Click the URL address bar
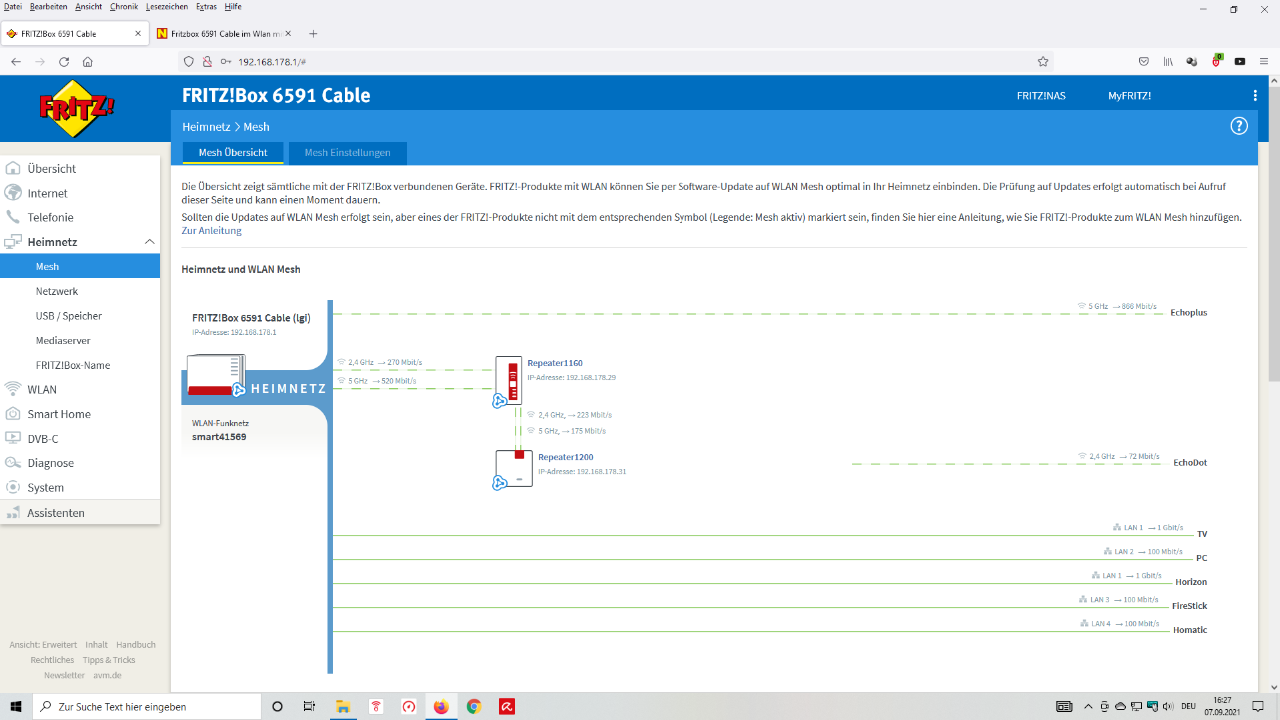The image size is (1280, 720). point(615,61)
